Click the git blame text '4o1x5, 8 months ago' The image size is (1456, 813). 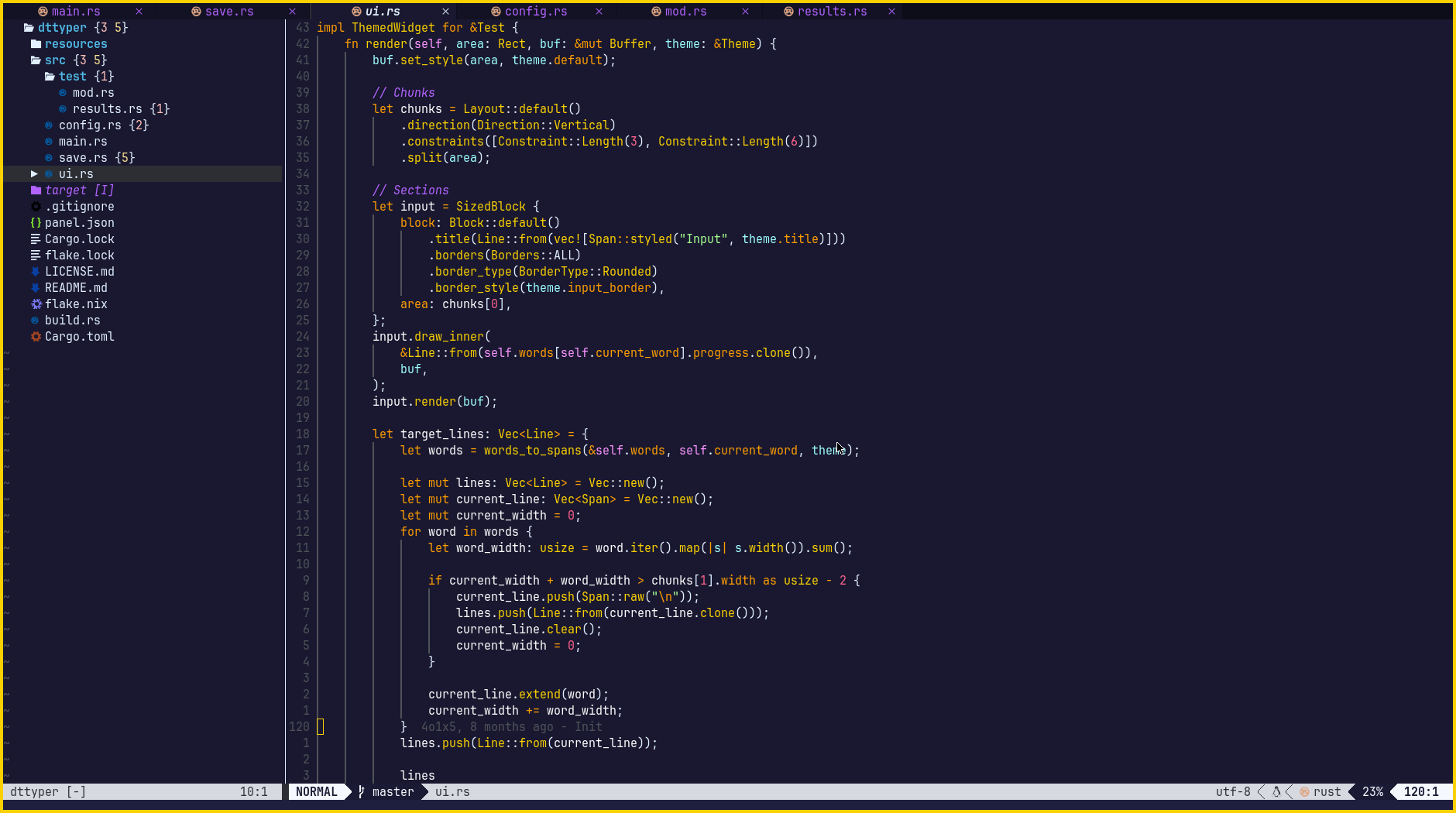(x=487, y=727)
